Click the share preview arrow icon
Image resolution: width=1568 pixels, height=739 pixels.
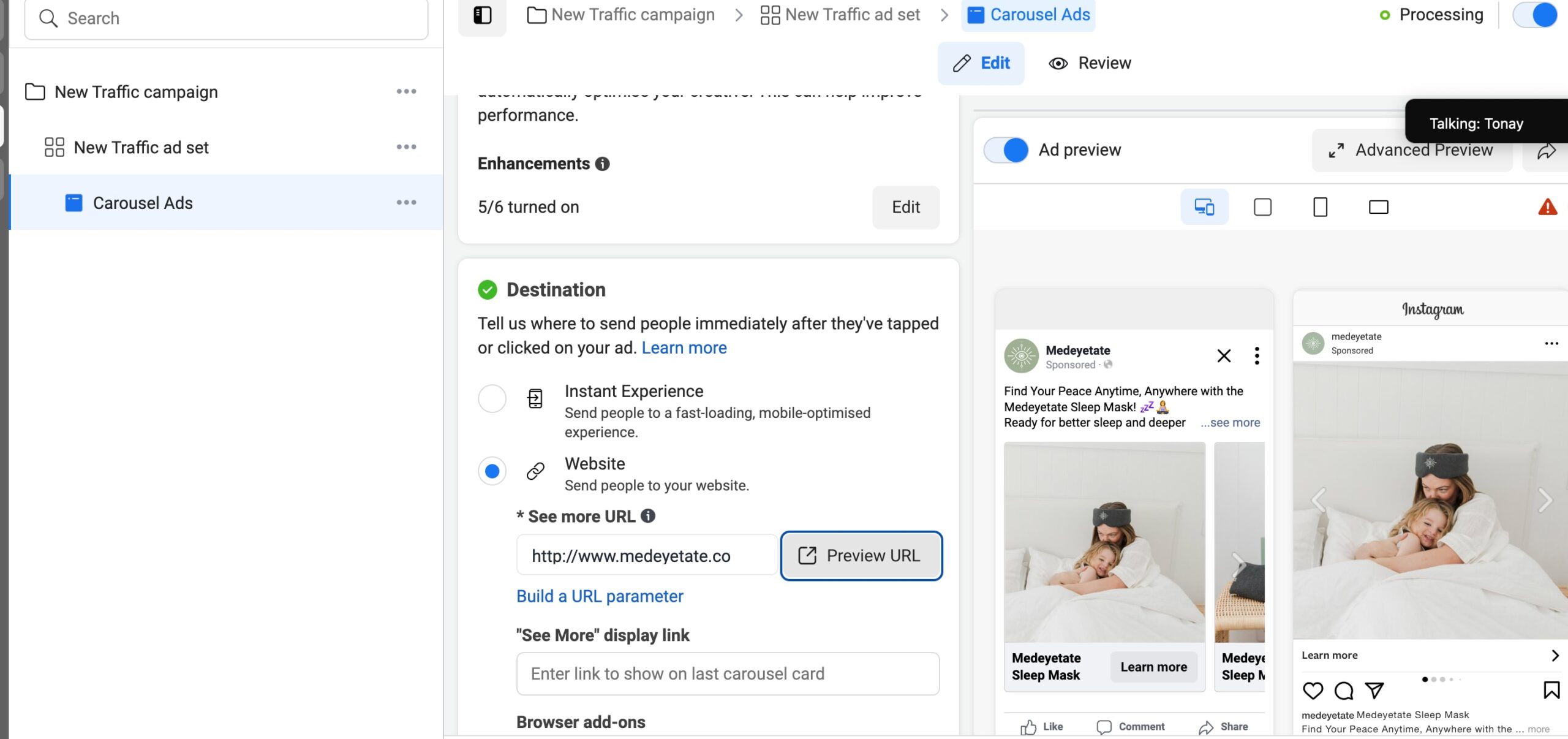pyautogui.click(x=1546, y=151)
